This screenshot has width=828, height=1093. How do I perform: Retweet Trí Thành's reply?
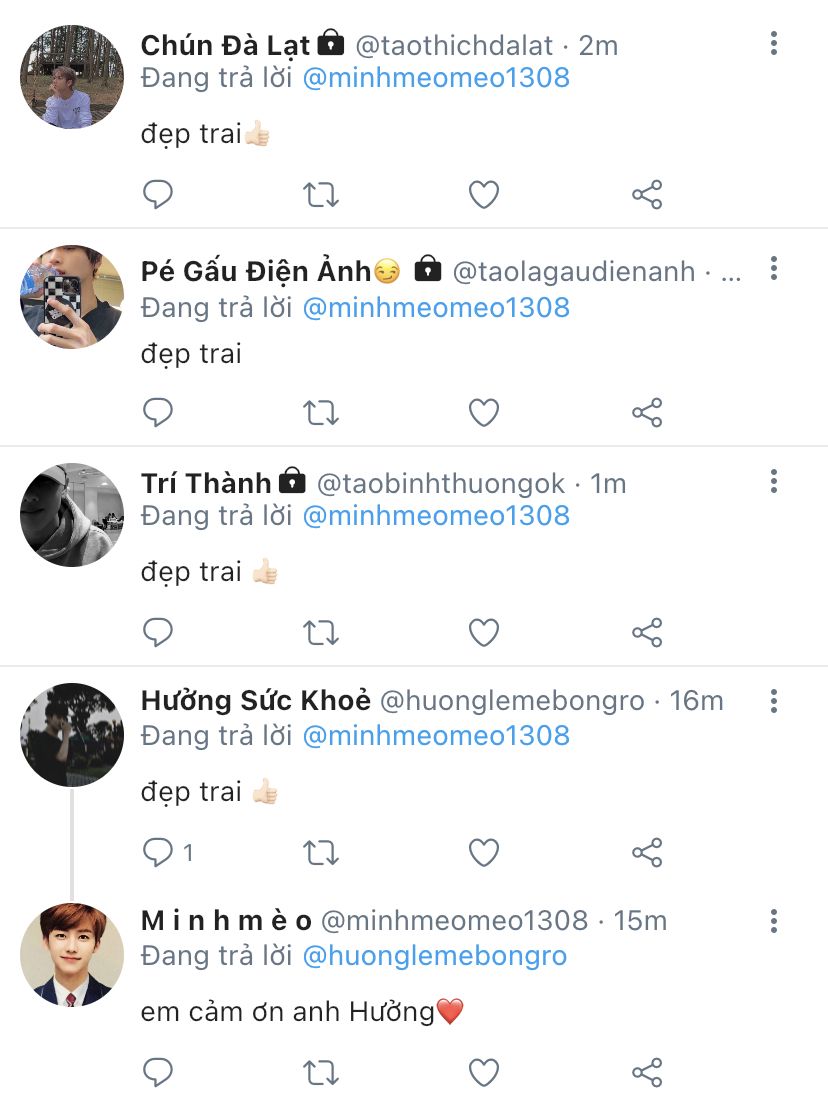coord(321,632)
